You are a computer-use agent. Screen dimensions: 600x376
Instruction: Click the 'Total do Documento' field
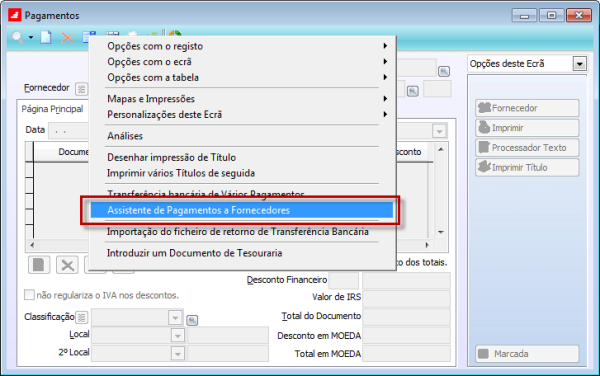406,317
